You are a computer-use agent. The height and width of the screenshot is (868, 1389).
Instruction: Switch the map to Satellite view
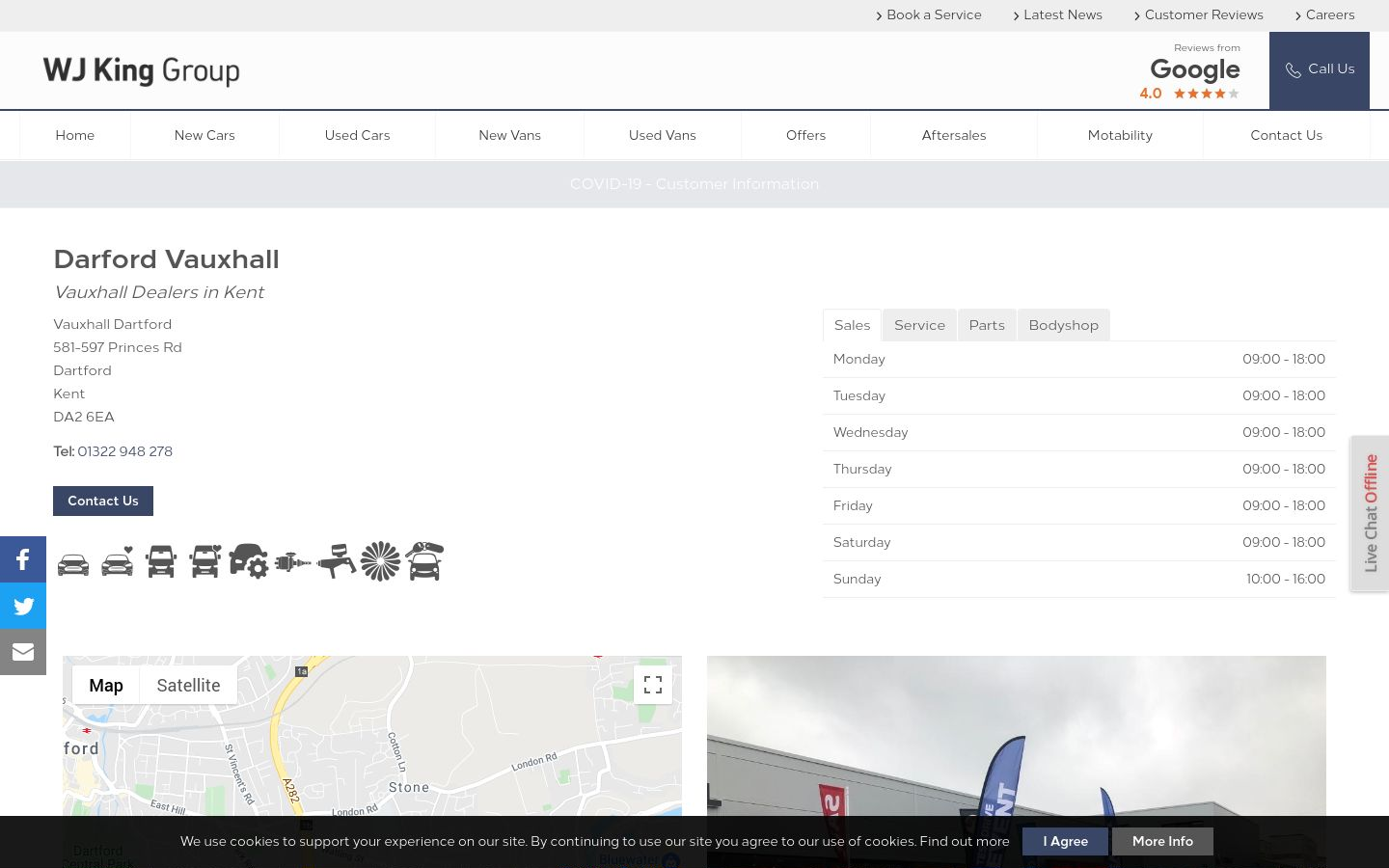coord(188,685)
